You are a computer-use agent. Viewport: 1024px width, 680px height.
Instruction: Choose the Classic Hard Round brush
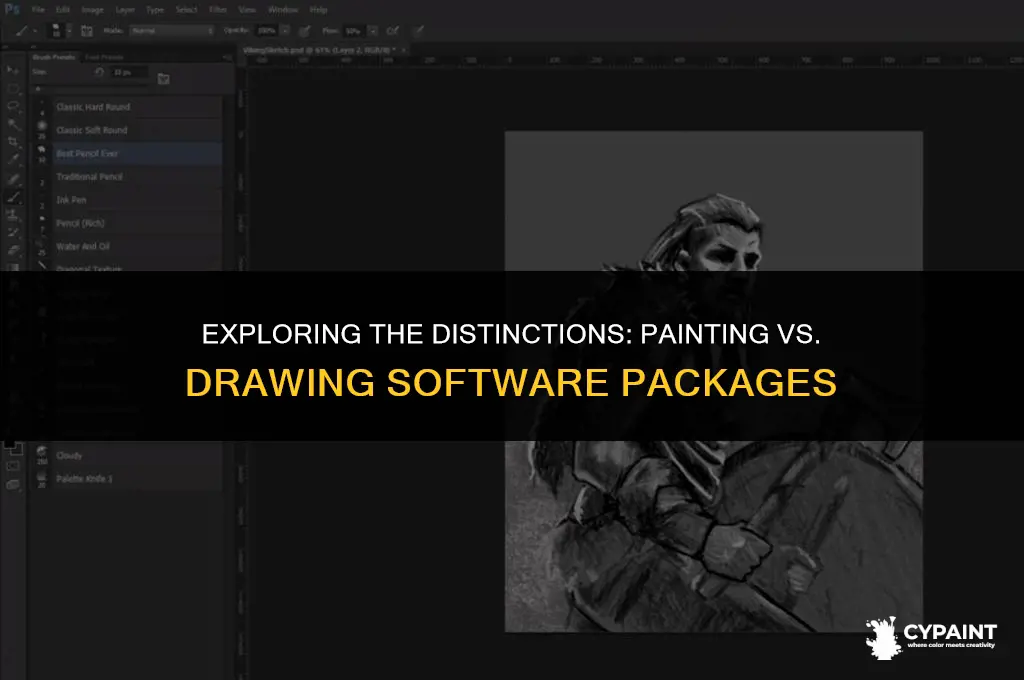coord(128,106)
